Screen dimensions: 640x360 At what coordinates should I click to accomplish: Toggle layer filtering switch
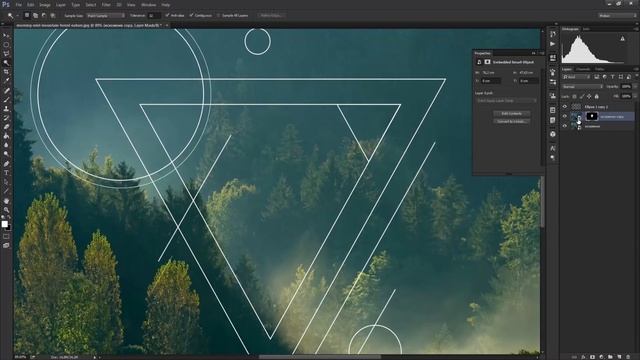(636, 77)
